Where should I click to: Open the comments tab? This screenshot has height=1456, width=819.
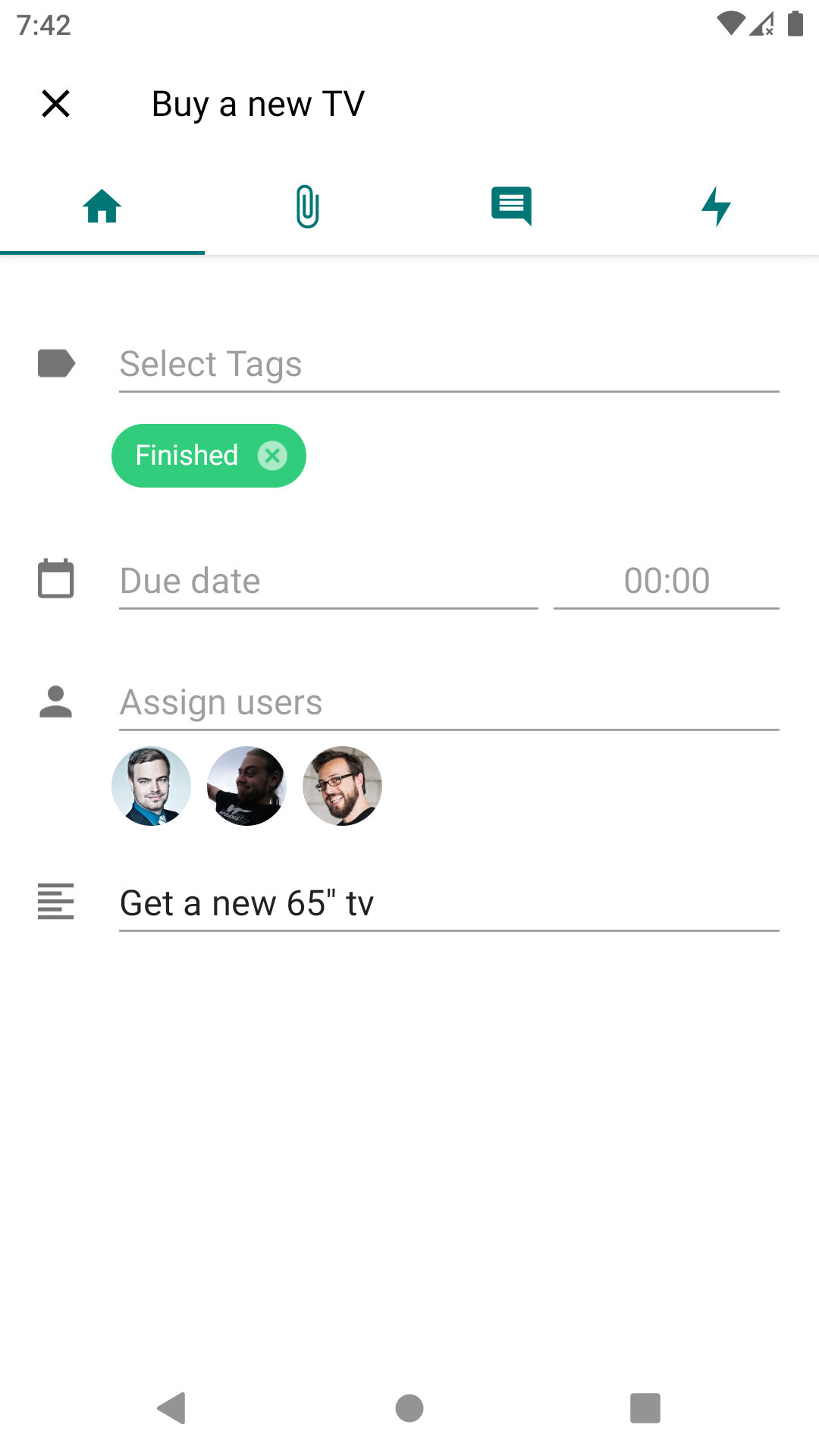[x=512, y=206]
